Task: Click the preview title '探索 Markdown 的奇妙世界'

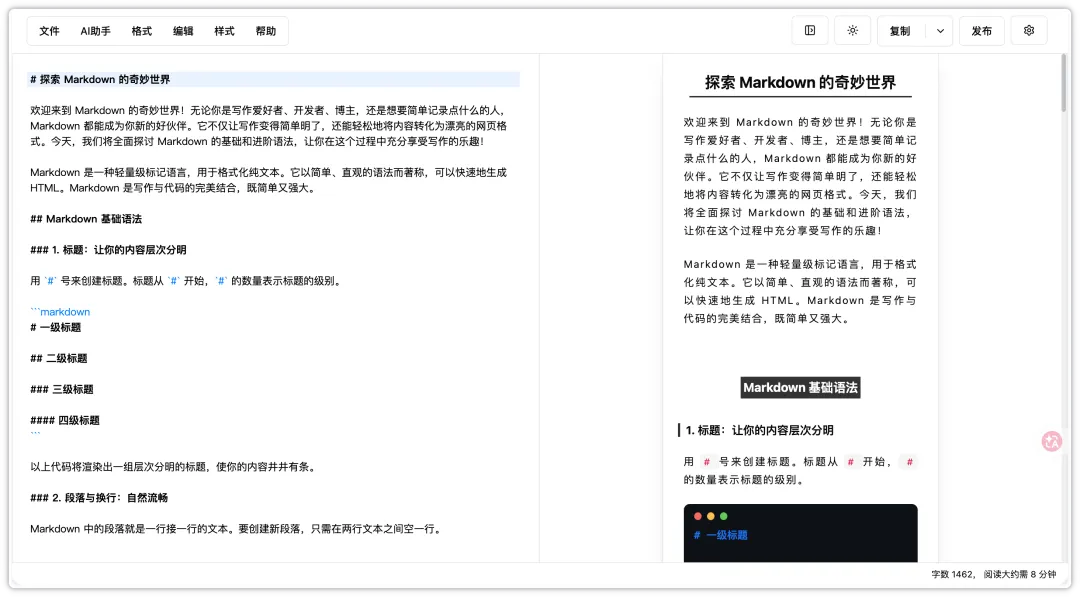Action: 800,83
